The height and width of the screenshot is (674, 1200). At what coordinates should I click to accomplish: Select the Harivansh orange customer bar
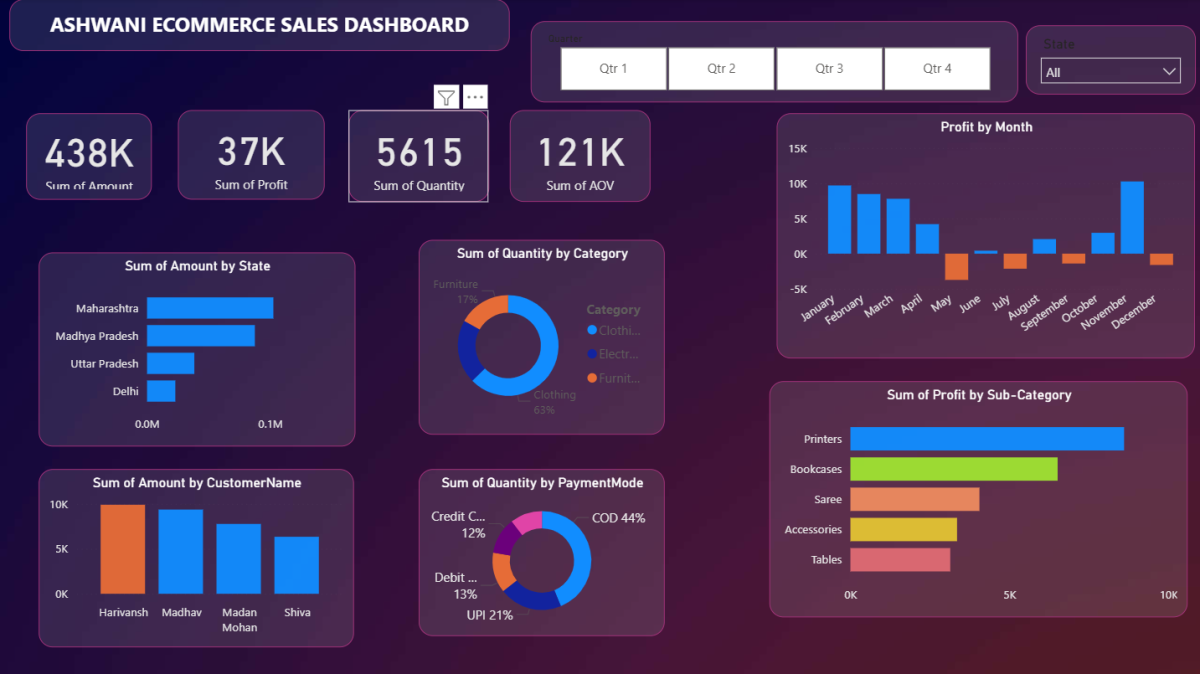click(x=122, y=549)
